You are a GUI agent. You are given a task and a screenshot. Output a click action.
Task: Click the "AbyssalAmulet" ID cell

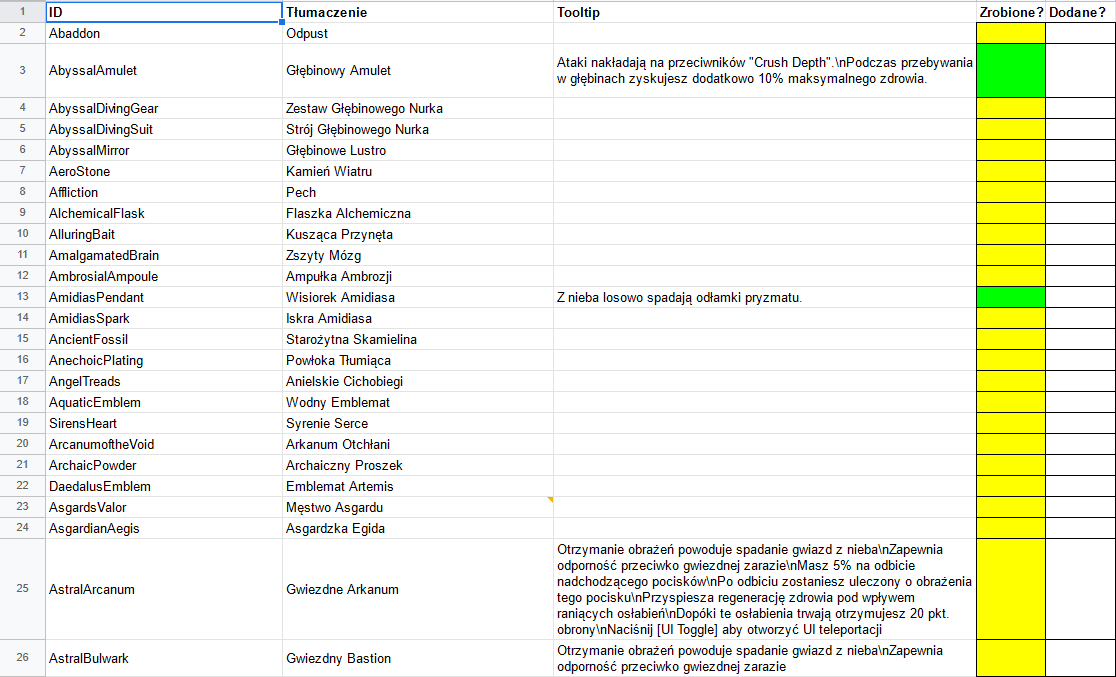pyautogui.click(x=163, y=71)
